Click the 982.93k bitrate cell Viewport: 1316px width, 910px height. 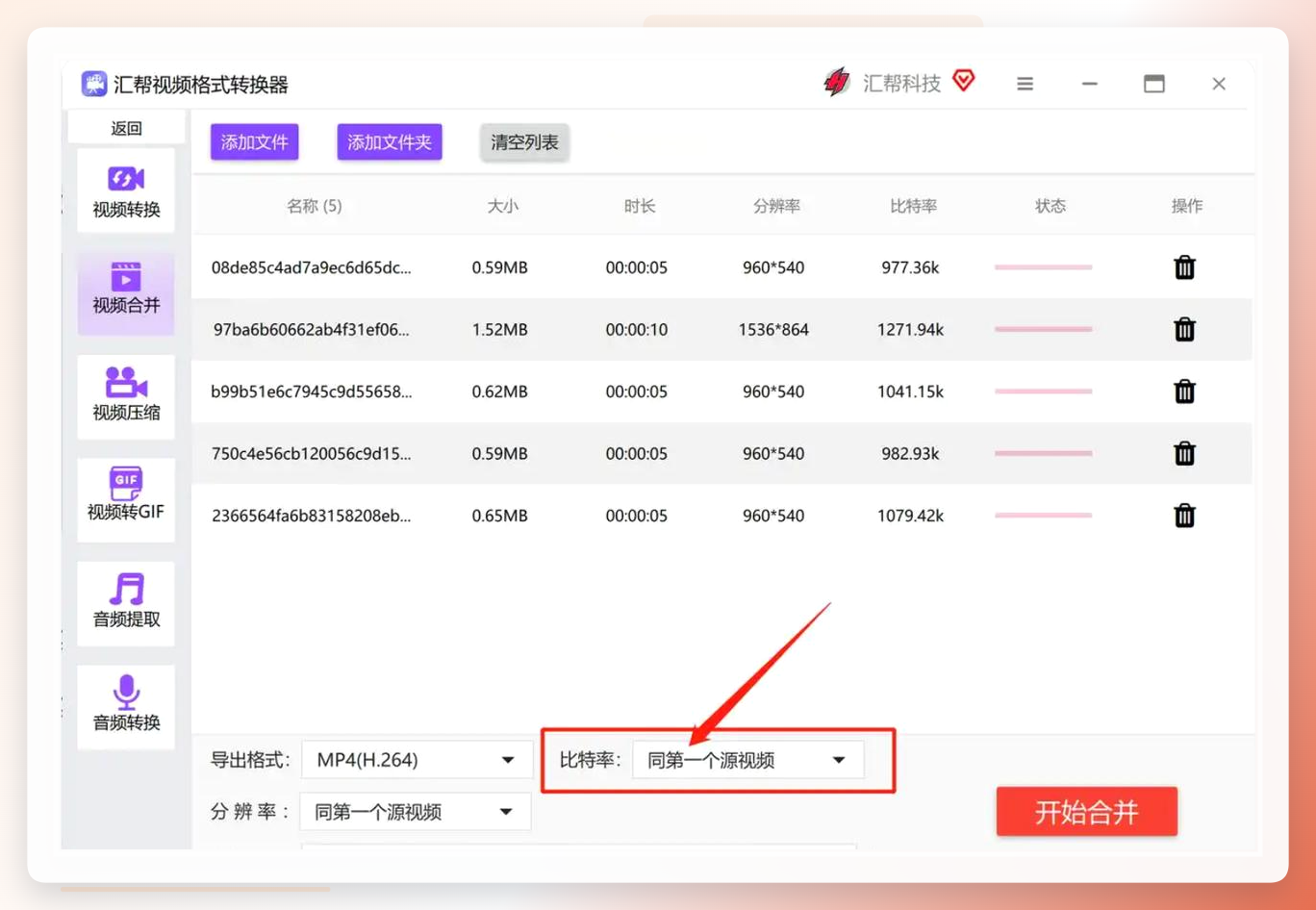(910, 453)
